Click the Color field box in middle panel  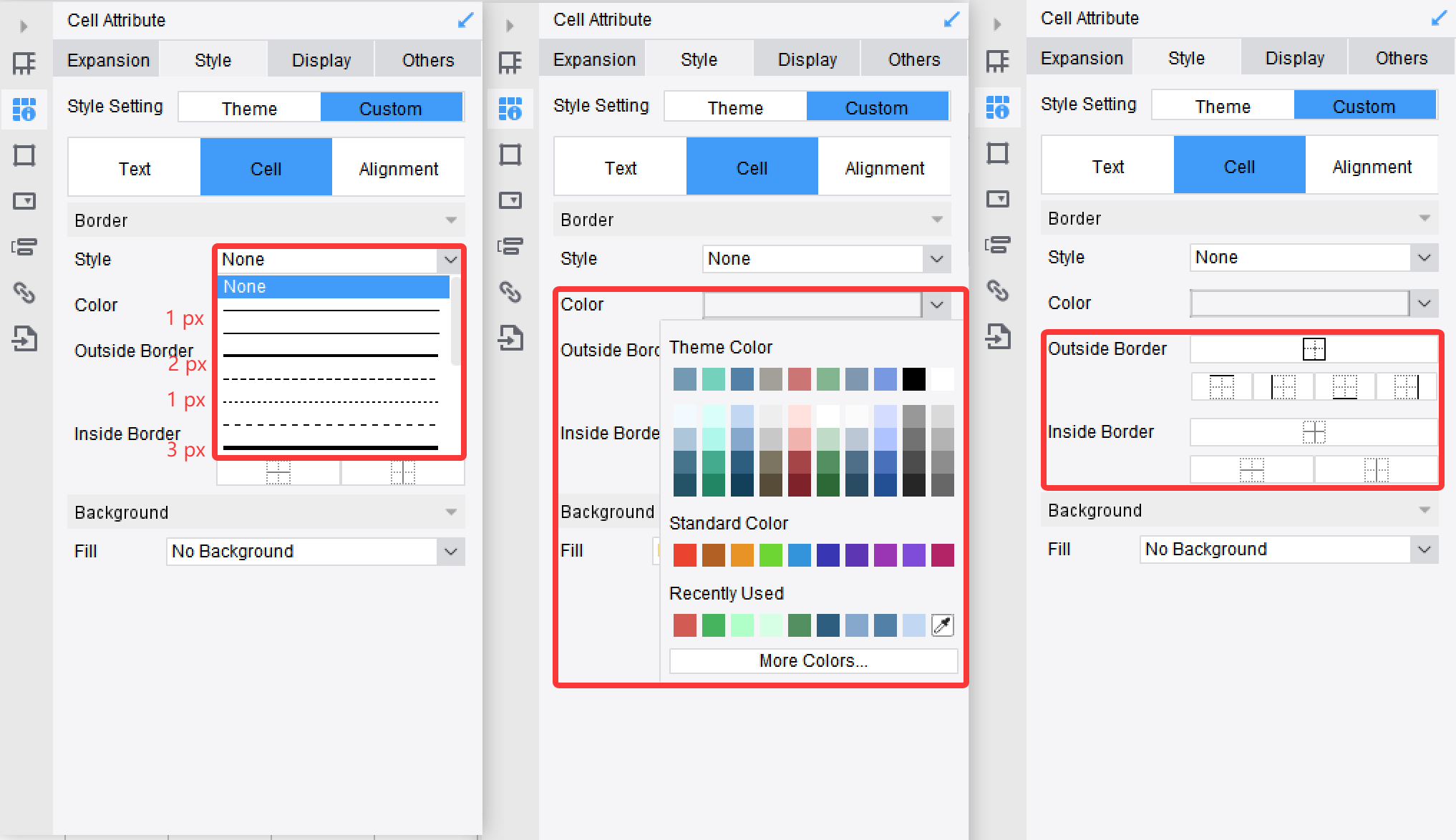(812, 305)
